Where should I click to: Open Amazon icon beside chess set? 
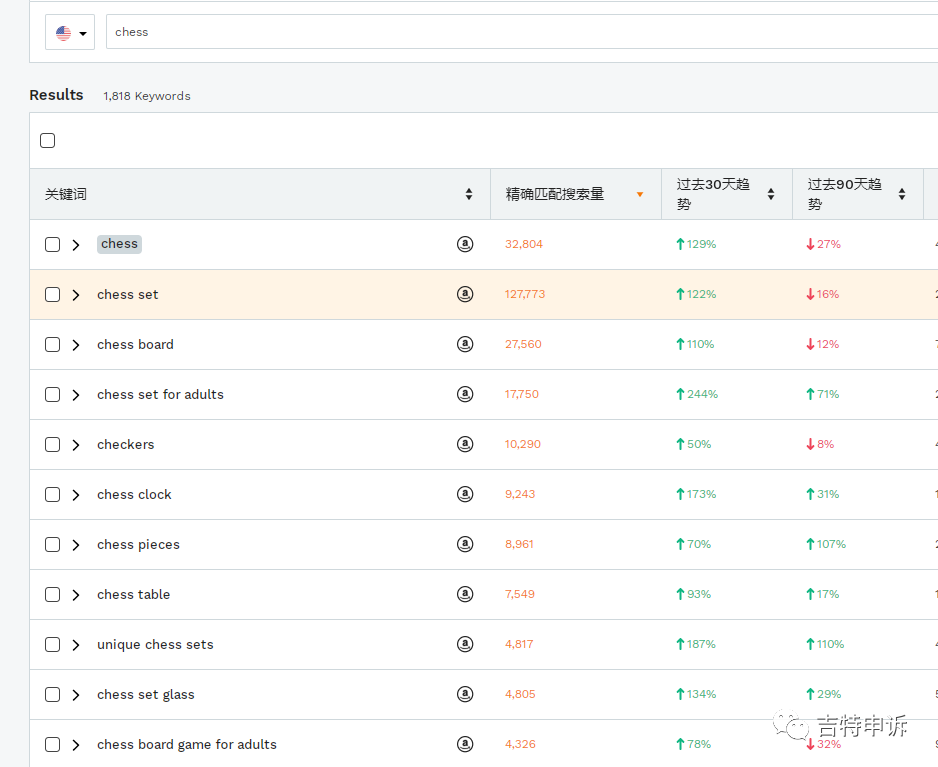pos(465,294)
